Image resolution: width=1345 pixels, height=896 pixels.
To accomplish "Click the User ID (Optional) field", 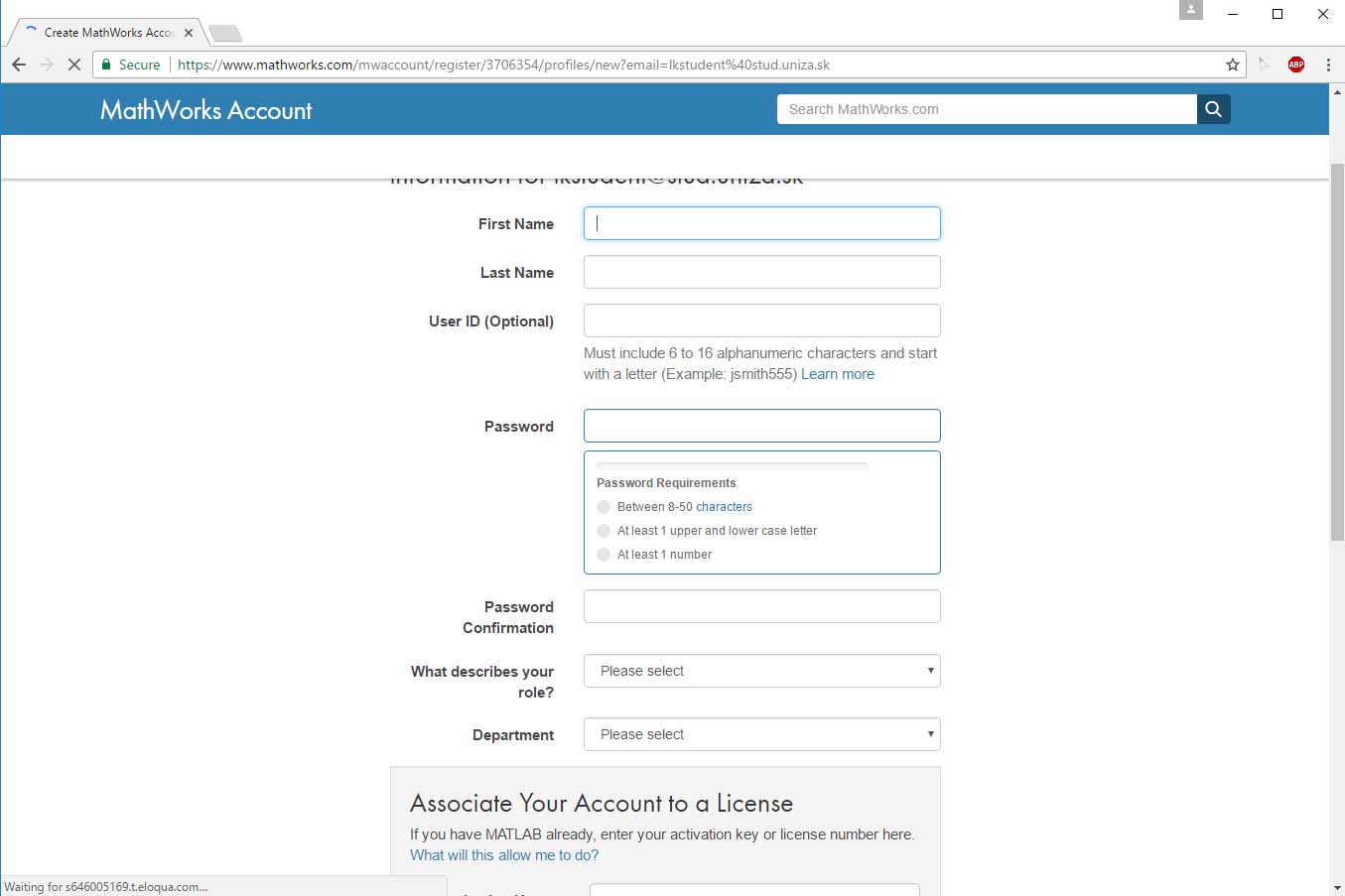I will (x=761, y=320).
